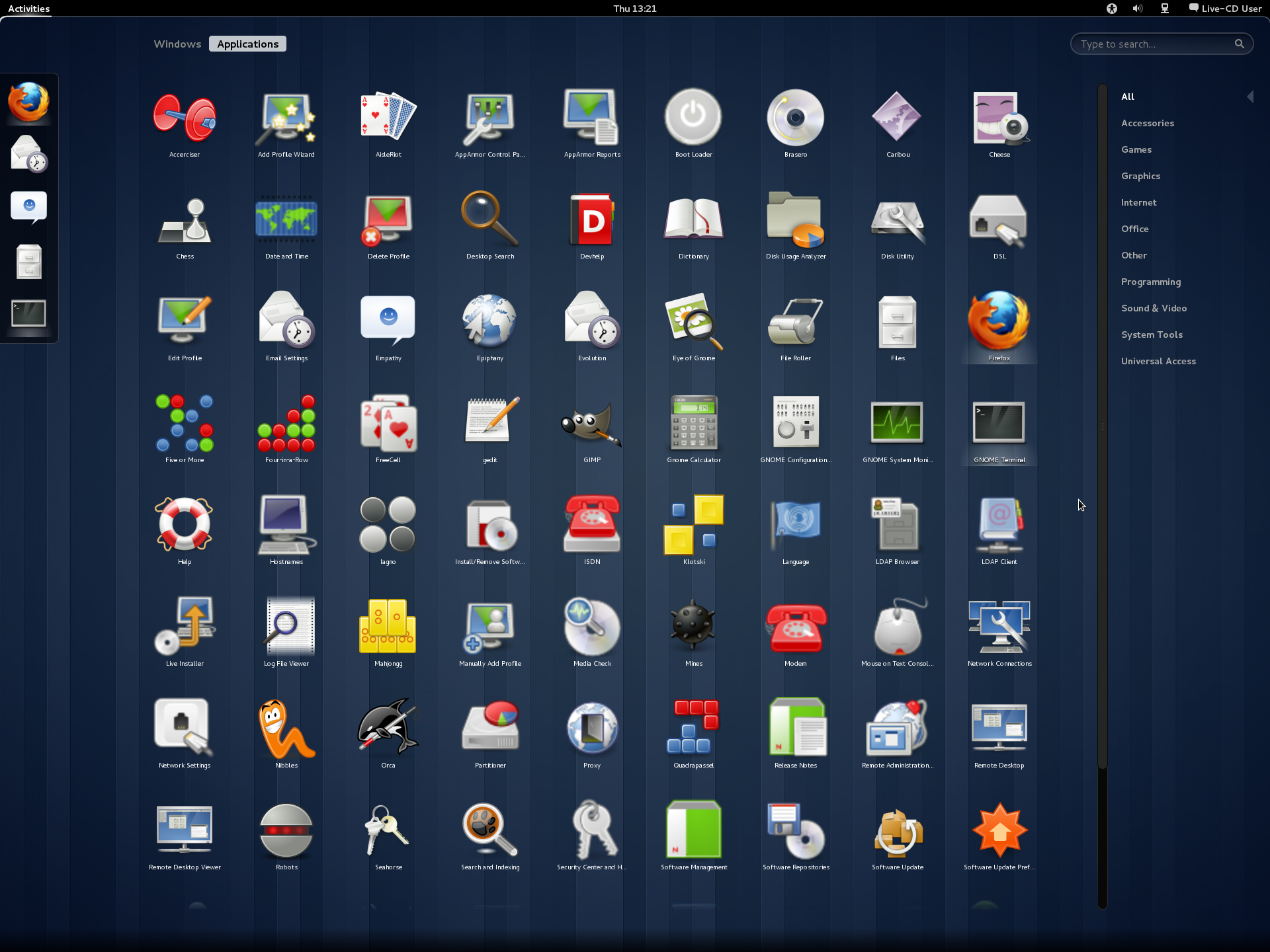Launch the Accerciser application
The width and height of the screenshot is (1270, 952).
185,124
